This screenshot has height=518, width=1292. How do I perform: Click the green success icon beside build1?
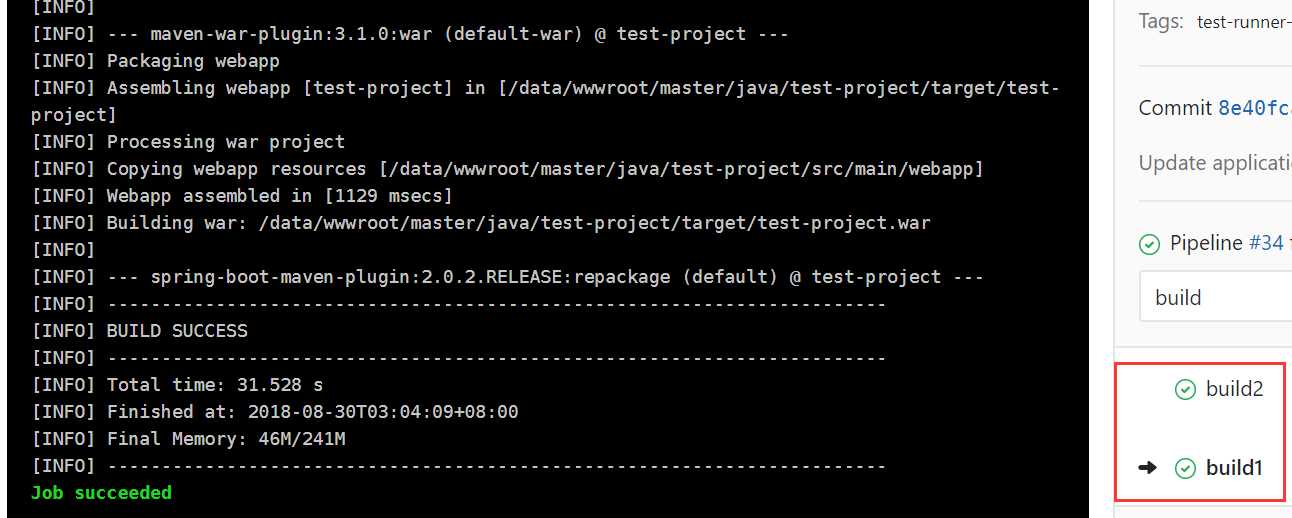point(1185,468)
